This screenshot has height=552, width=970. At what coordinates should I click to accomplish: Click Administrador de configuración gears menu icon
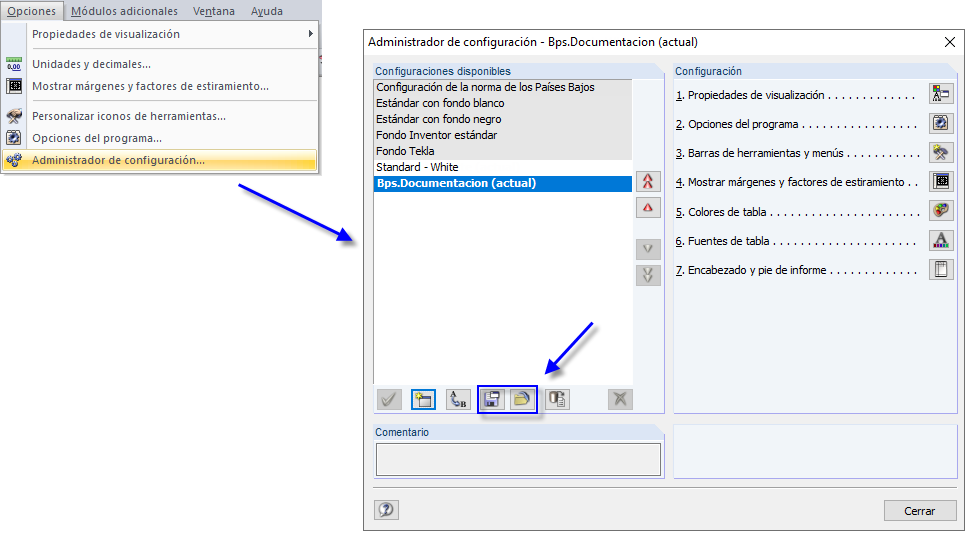[14, 160]
